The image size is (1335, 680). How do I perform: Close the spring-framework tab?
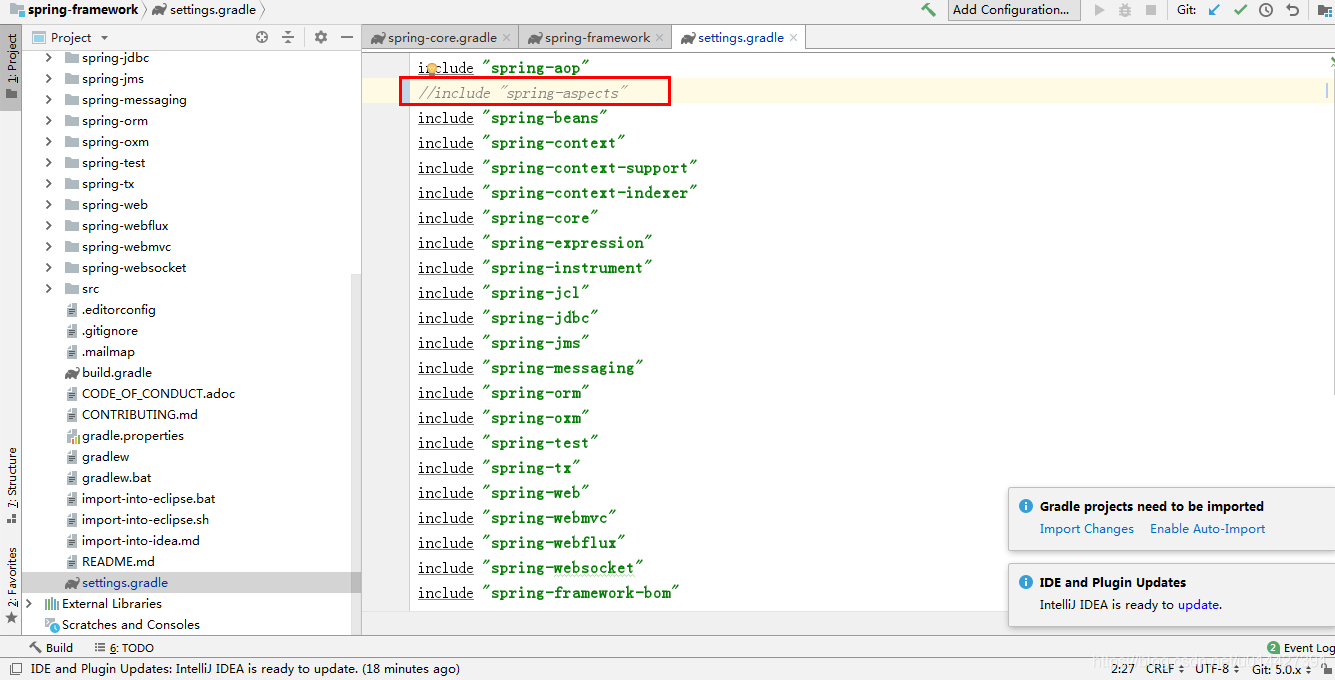coord(660,37)
